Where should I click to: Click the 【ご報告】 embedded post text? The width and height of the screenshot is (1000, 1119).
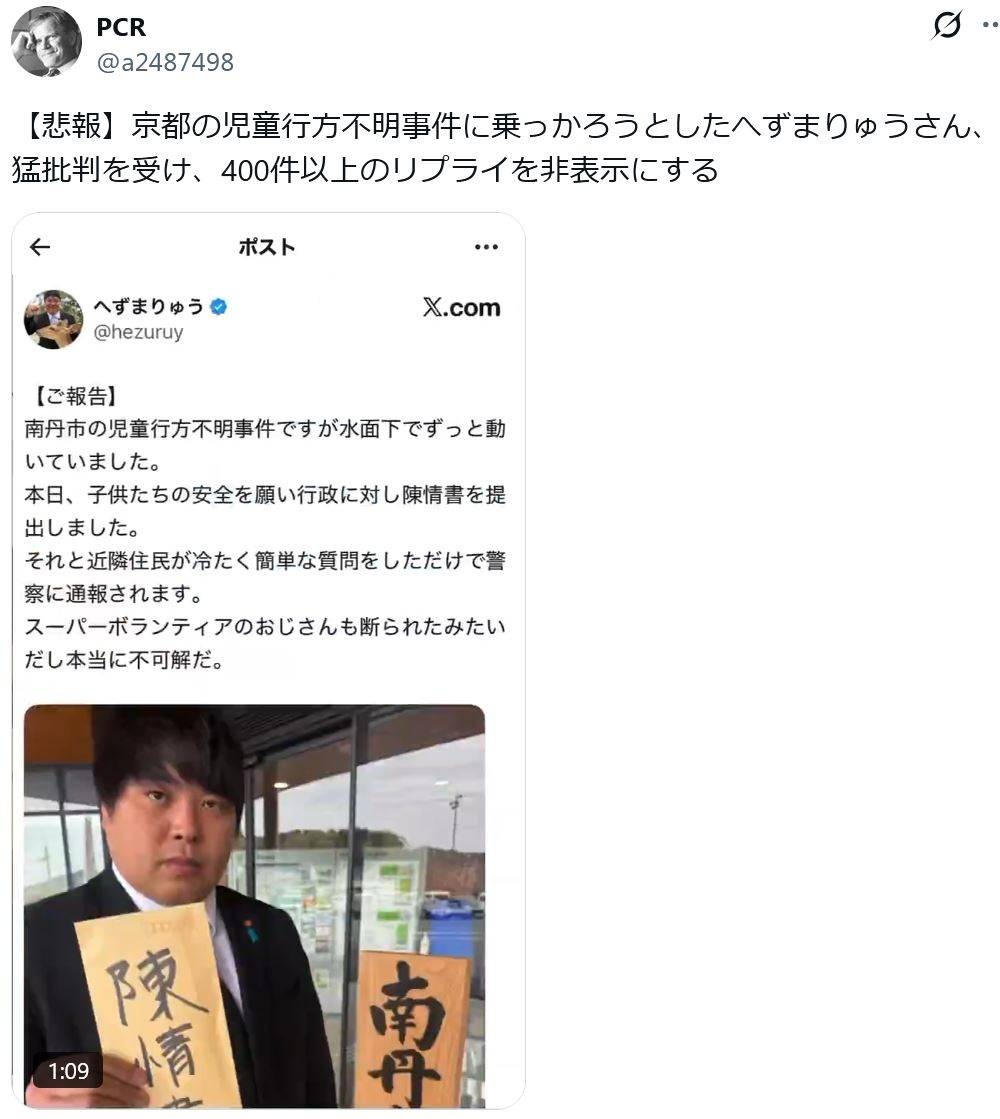265,527
